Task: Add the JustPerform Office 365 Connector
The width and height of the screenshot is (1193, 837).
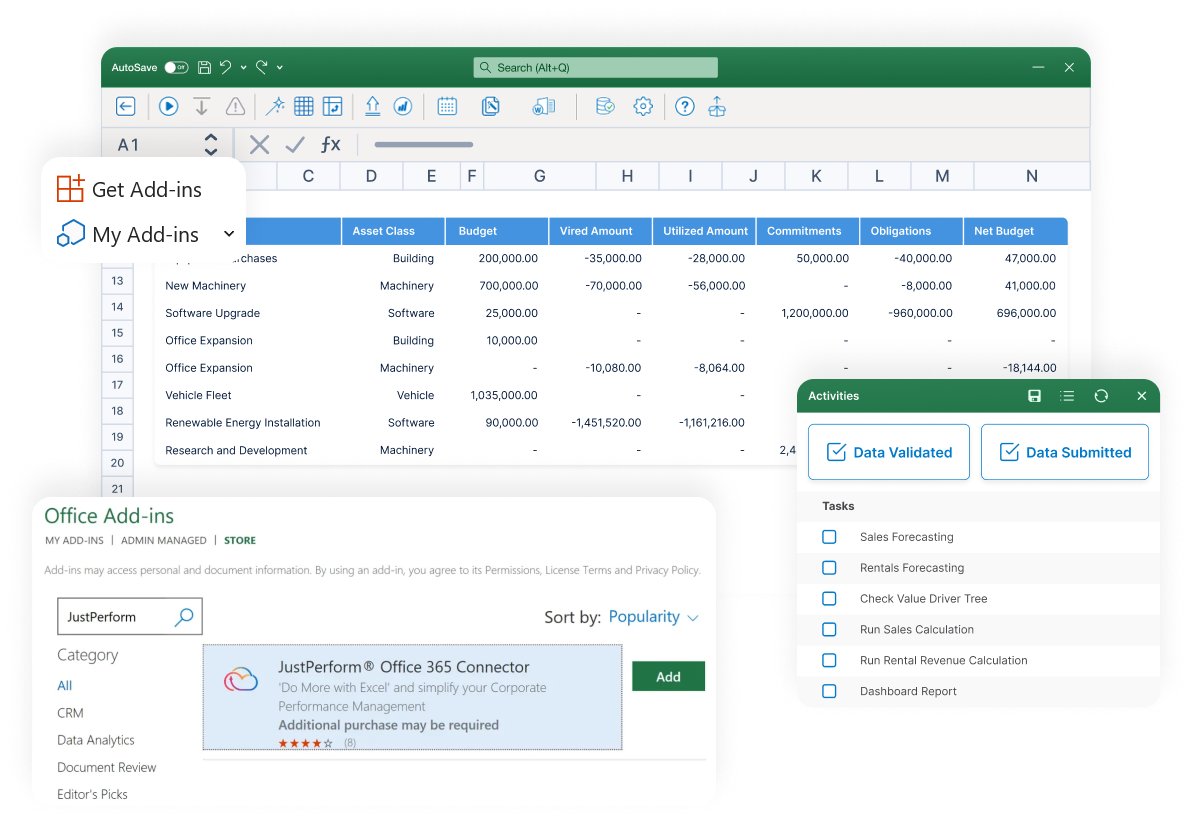Action: pyautogui.click(x=667, y=675)
